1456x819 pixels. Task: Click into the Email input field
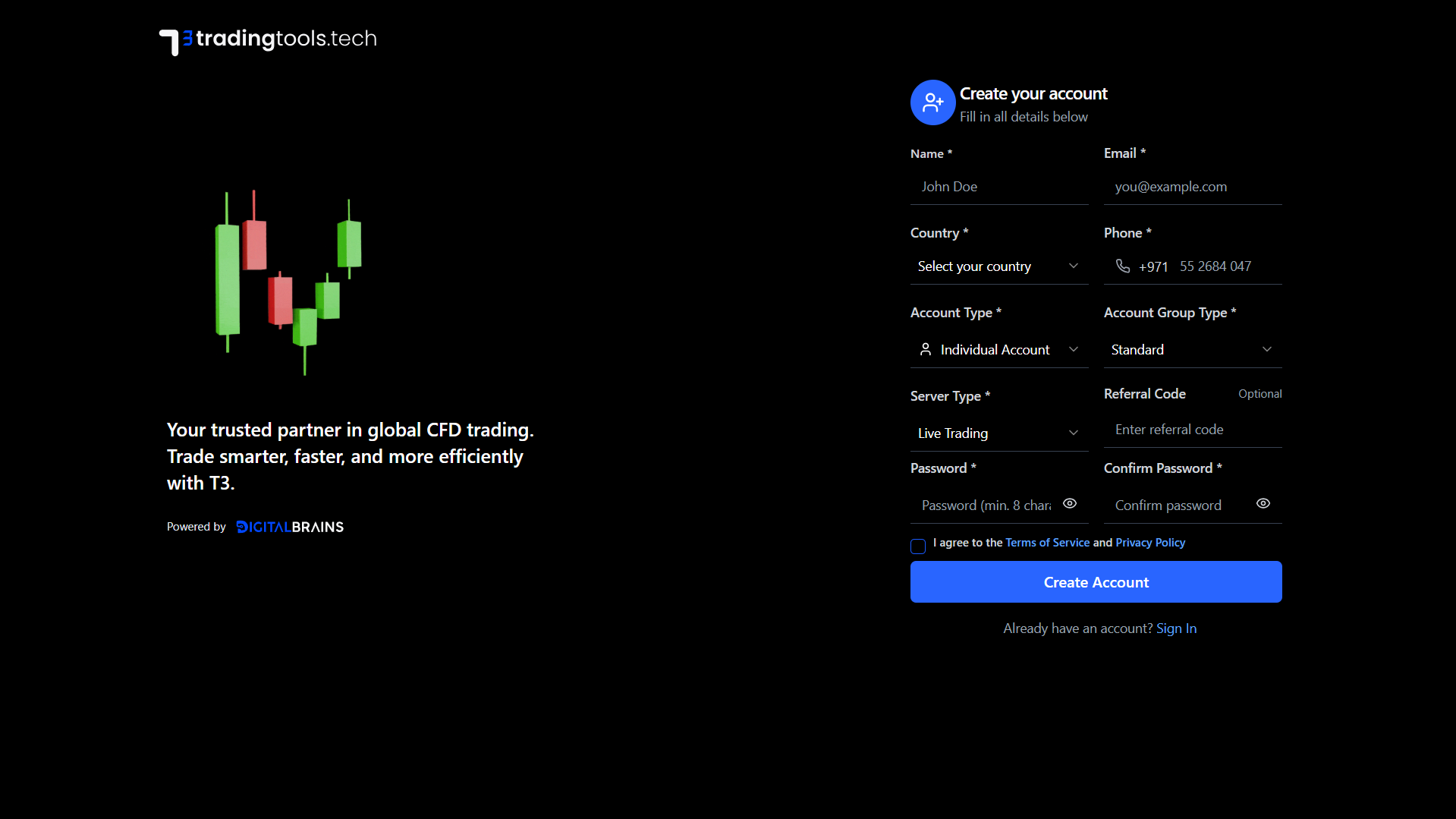tap(1192, 187)
